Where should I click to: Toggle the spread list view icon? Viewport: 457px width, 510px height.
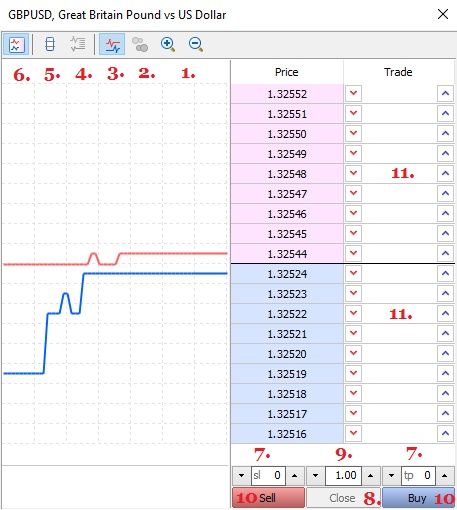point(78,44)
